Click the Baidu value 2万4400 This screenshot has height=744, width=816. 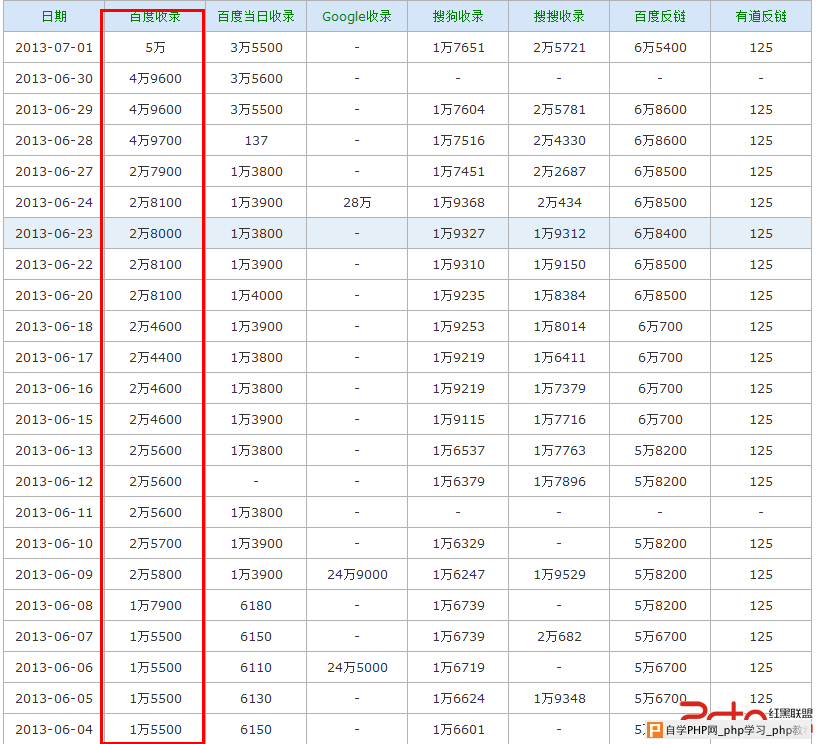155,357
